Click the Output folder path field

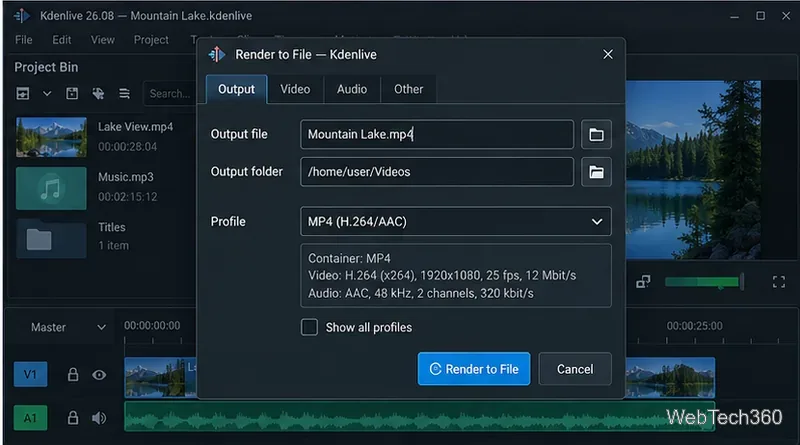point(437,172)
